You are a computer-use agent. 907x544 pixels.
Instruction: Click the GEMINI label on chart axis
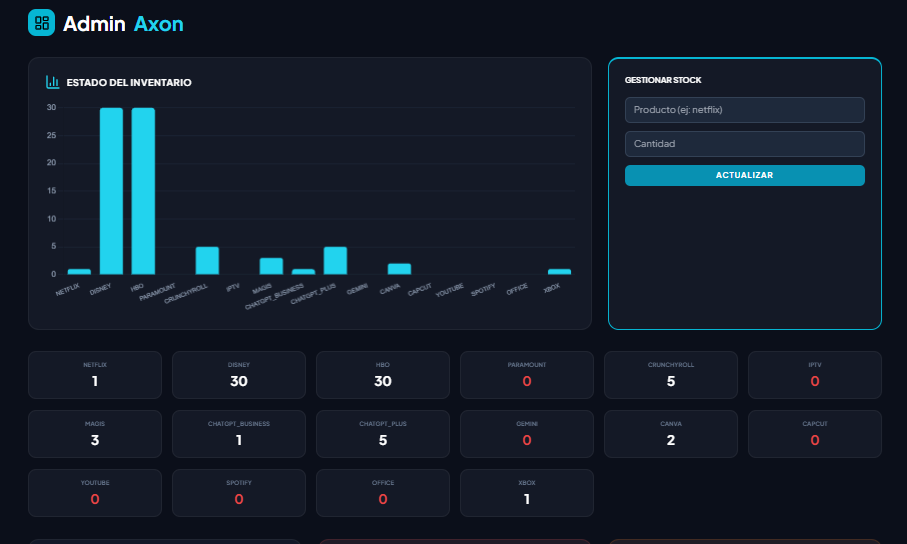[x=357, y=289]
